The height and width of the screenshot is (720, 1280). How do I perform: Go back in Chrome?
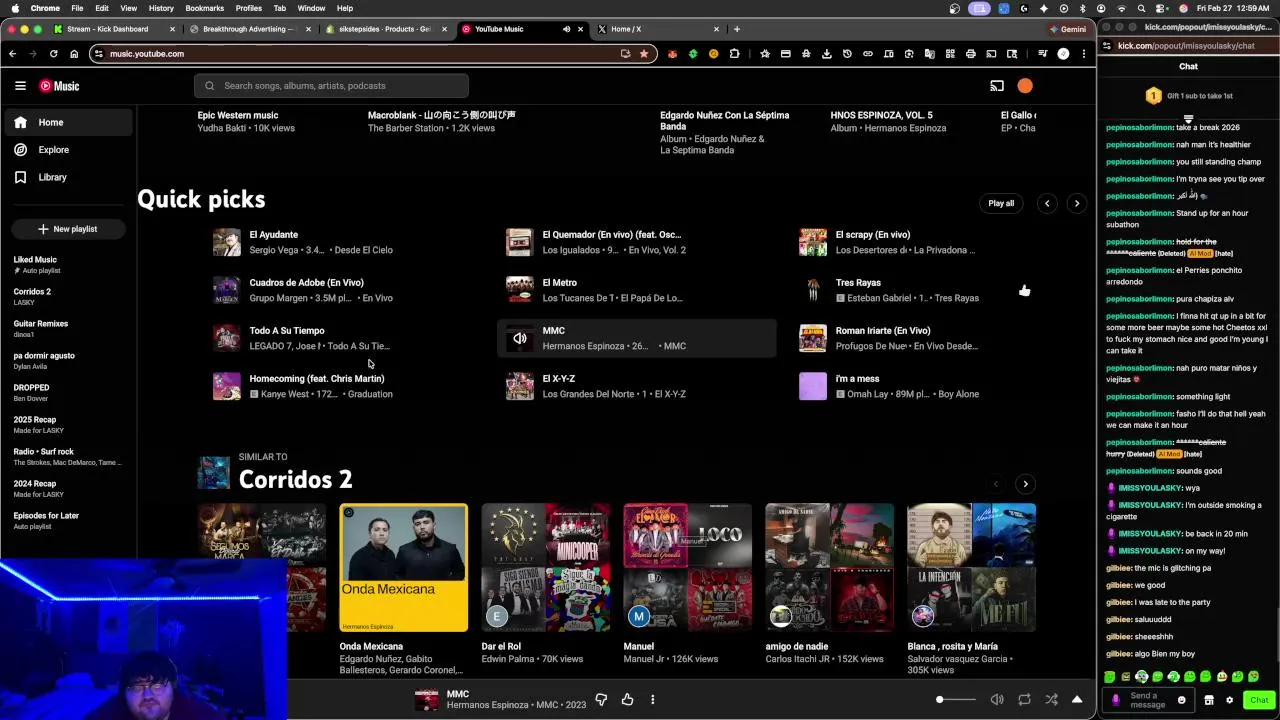coord(12,54)
